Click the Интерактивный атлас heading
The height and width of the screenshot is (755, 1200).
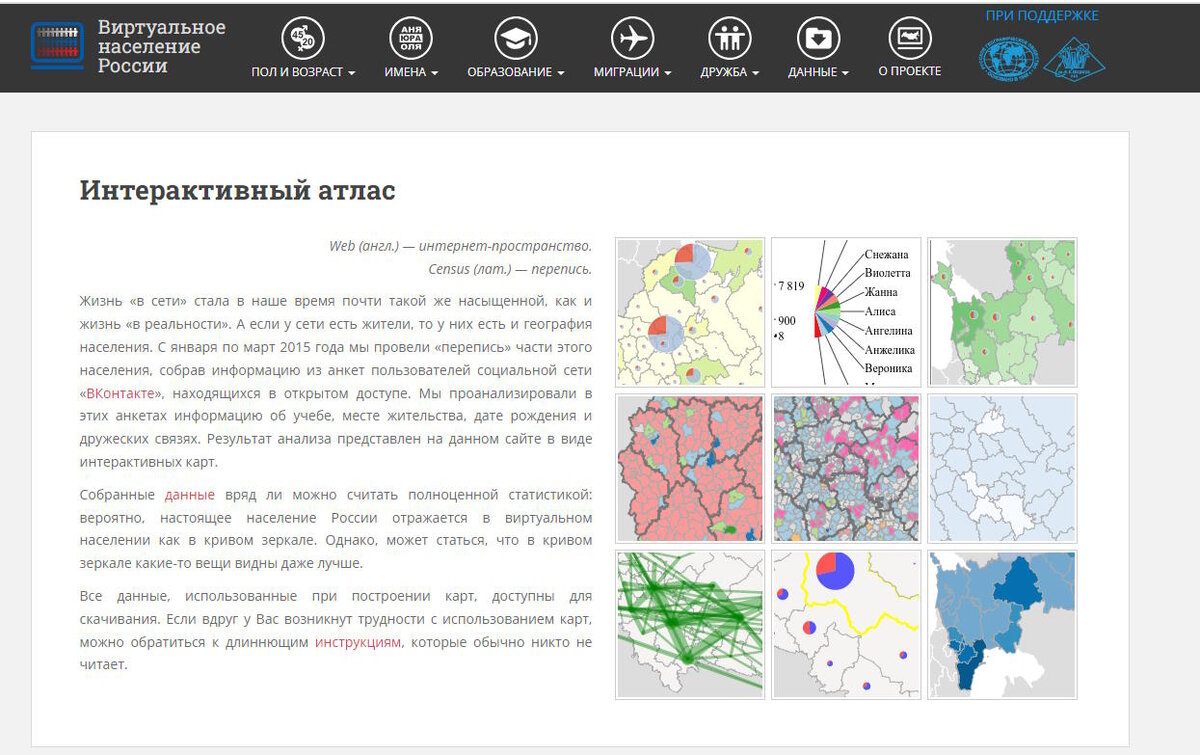pos(237,190)
